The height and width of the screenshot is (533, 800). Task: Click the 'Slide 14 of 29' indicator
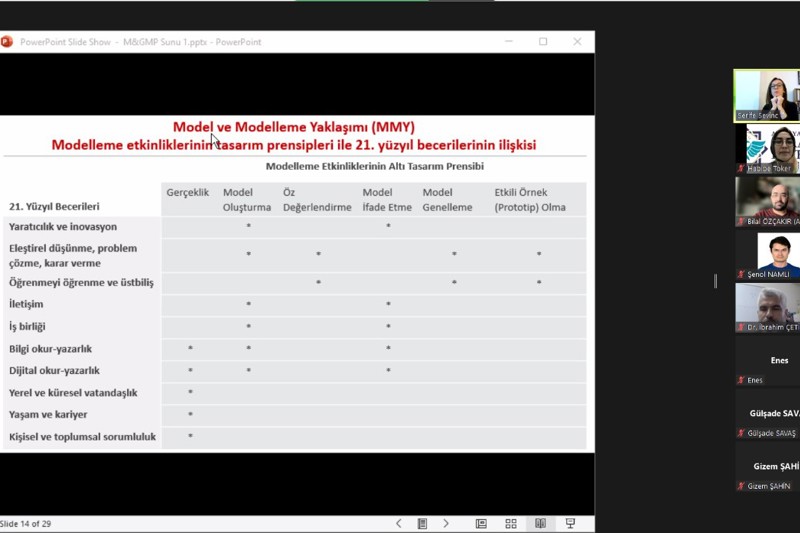click(x=24, y=523)
